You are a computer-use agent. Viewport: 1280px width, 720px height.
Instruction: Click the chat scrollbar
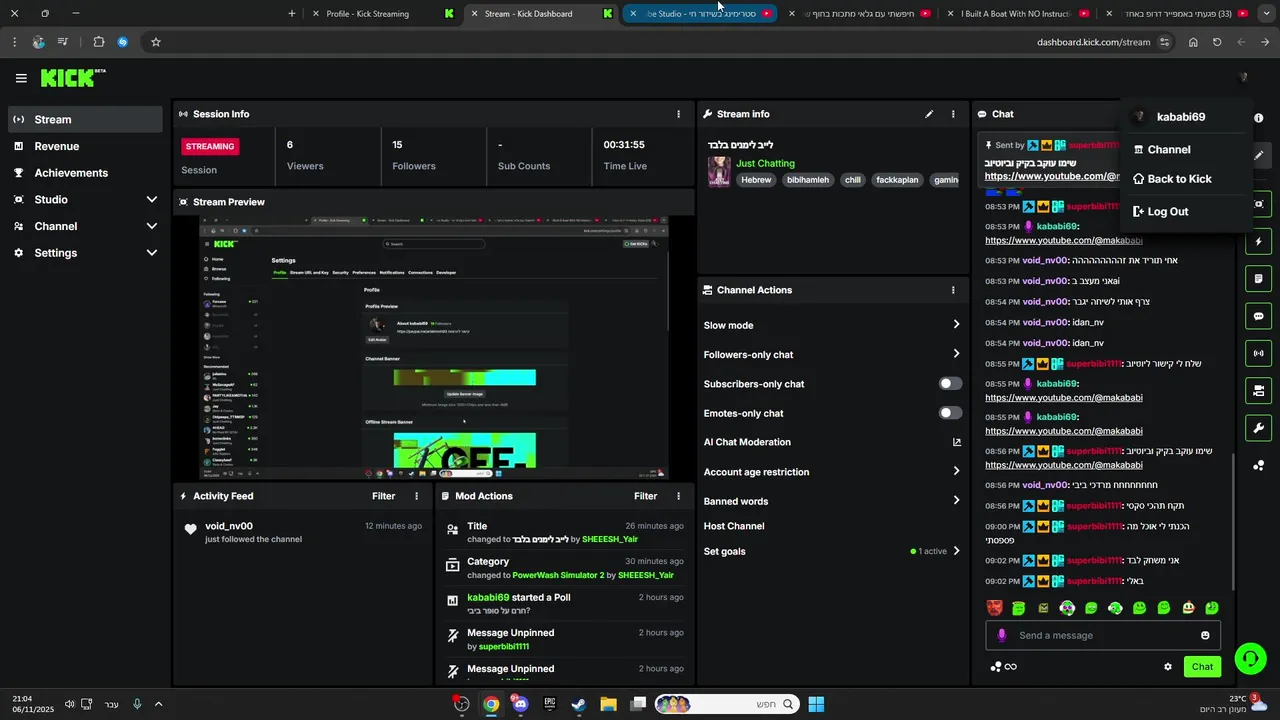pyautogui.click(x=1233, y=520)
